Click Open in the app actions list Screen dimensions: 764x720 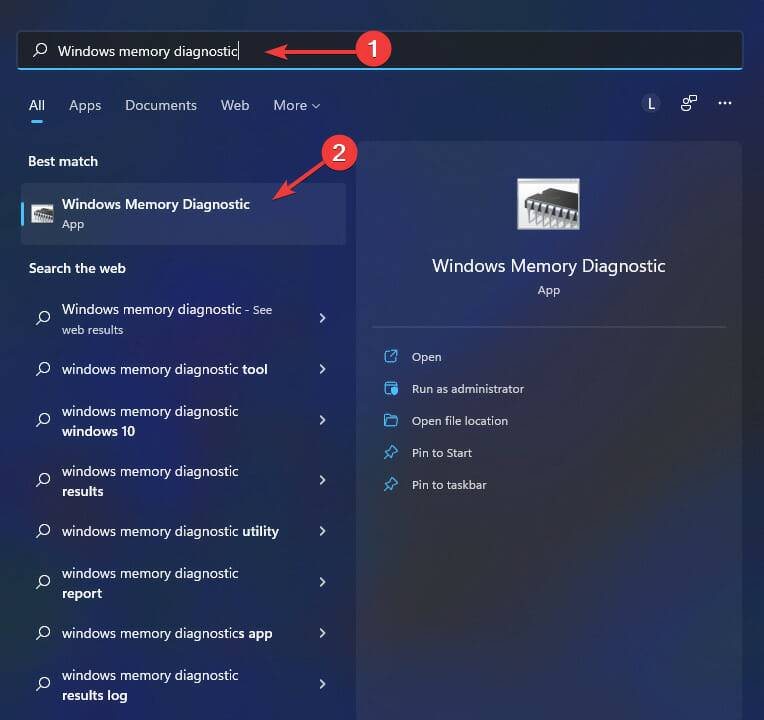coord(426,357)
